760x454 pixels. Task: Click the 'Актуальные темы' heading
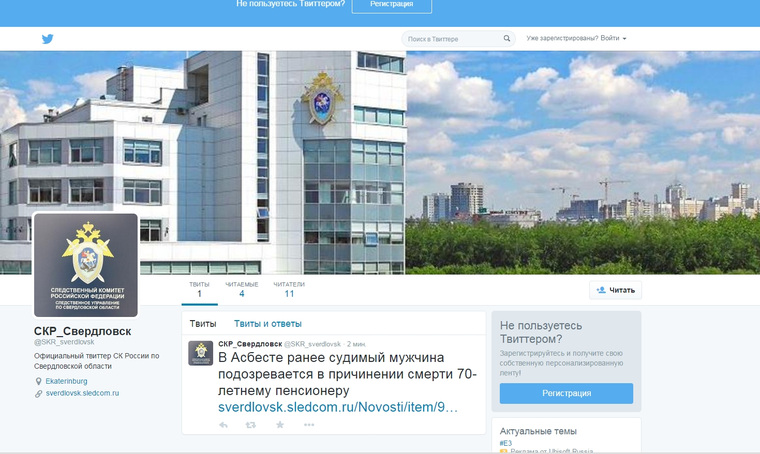point(538,431)
